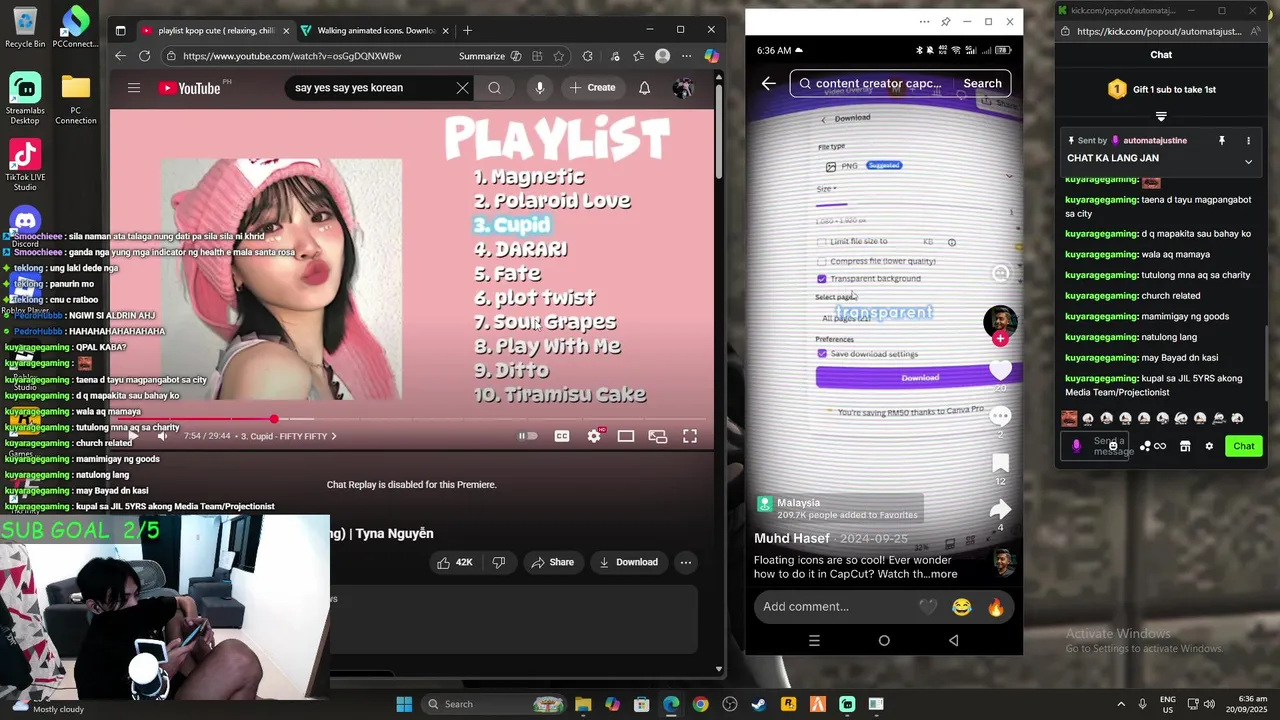Mute the YouTube video volume

163,436
